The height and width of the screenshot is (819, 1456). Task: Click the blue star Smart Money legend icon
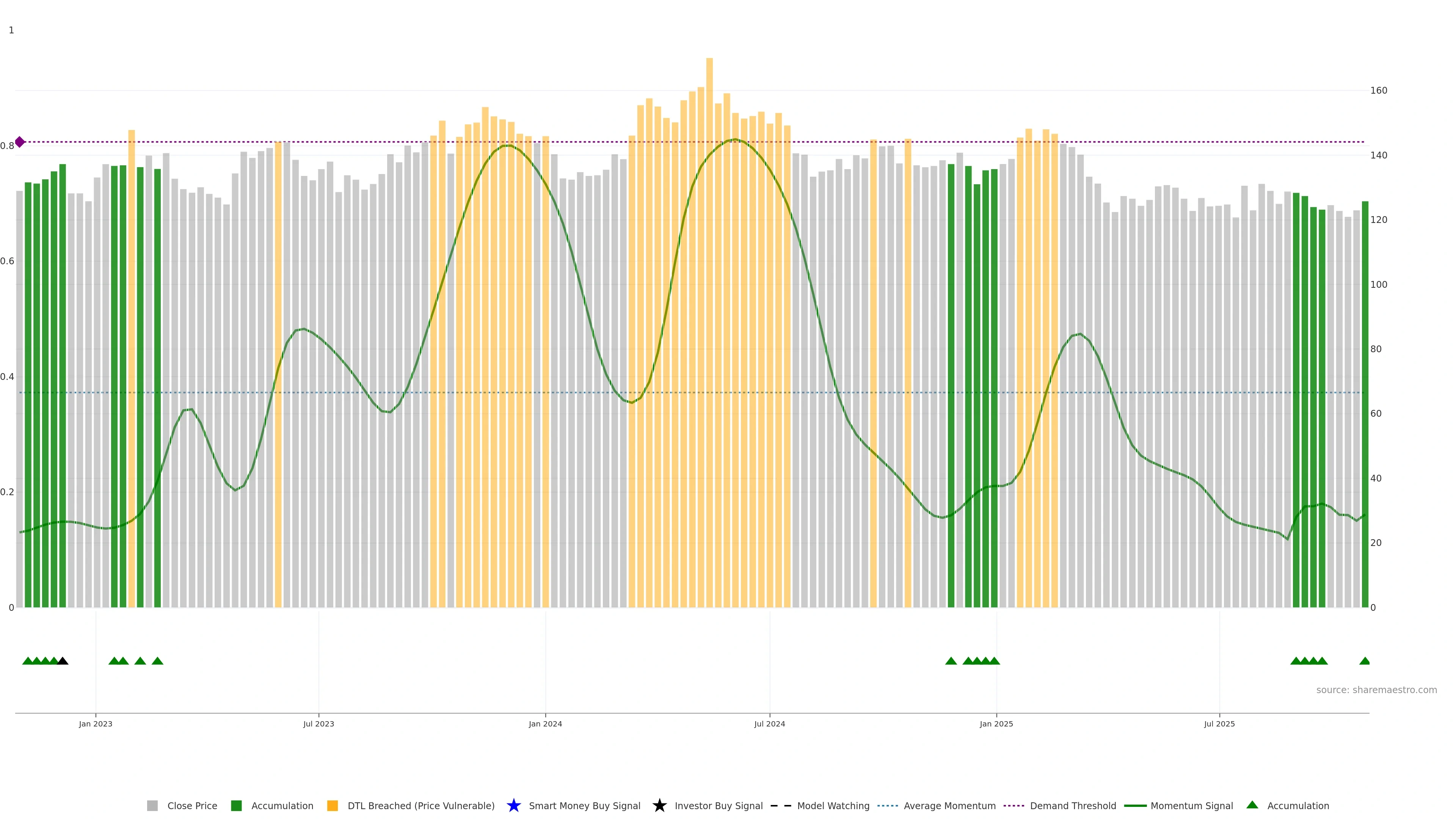click(513, 805)
